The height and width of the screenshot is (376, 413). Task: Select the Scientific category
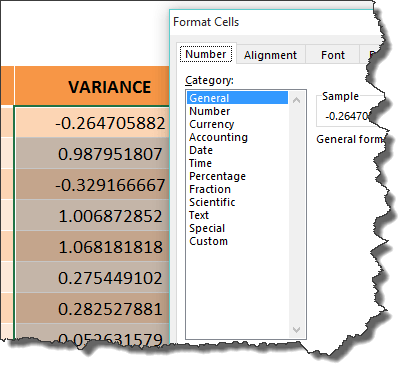pyautogui.click(x=212, y=202)
